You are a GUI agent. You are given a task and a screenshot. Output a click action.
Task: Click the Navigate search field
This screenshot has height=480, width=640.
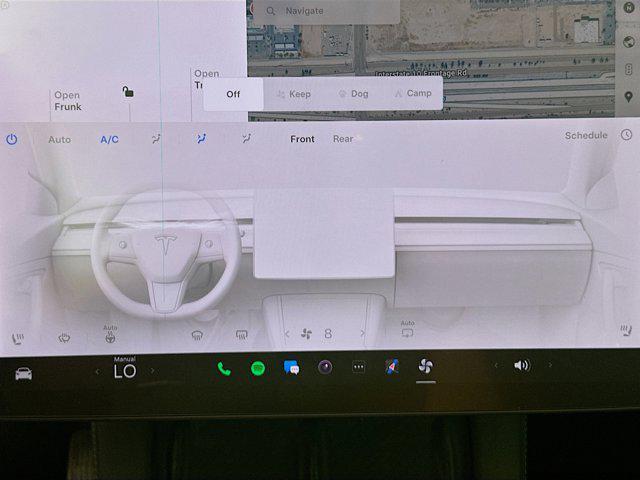click(x=327, y=11)
